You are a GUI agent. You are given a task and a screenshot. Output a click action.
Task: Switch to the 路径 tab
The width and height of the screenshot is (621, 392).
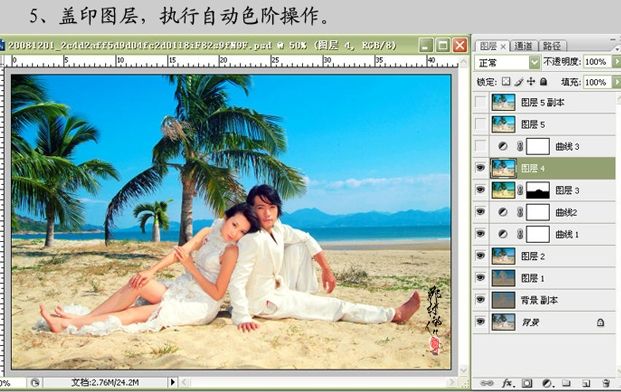pos(552,46)
